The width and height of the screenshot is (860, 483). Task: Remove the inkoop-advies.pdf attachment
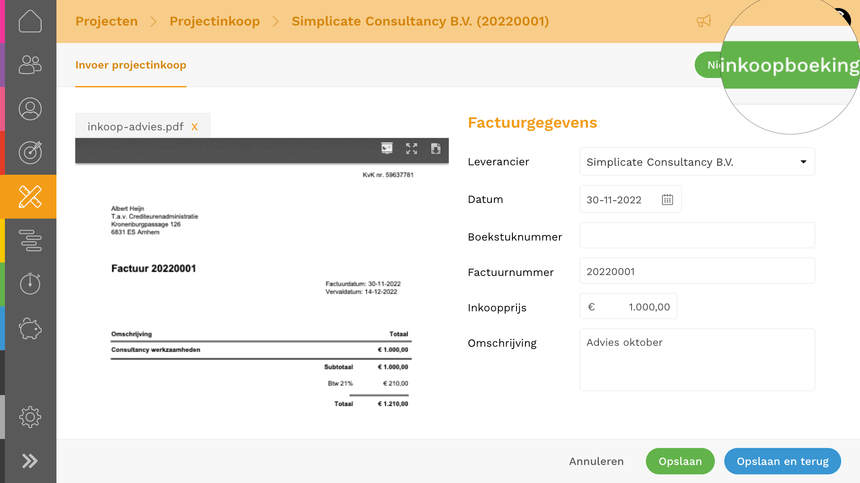click(194, 127)
